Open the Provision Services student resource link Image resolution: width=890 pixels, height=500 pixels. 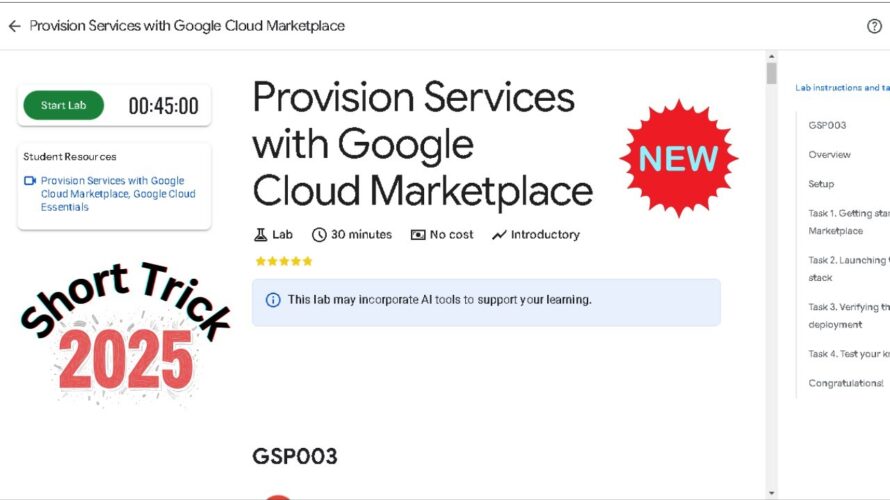[x=118, y=194]
